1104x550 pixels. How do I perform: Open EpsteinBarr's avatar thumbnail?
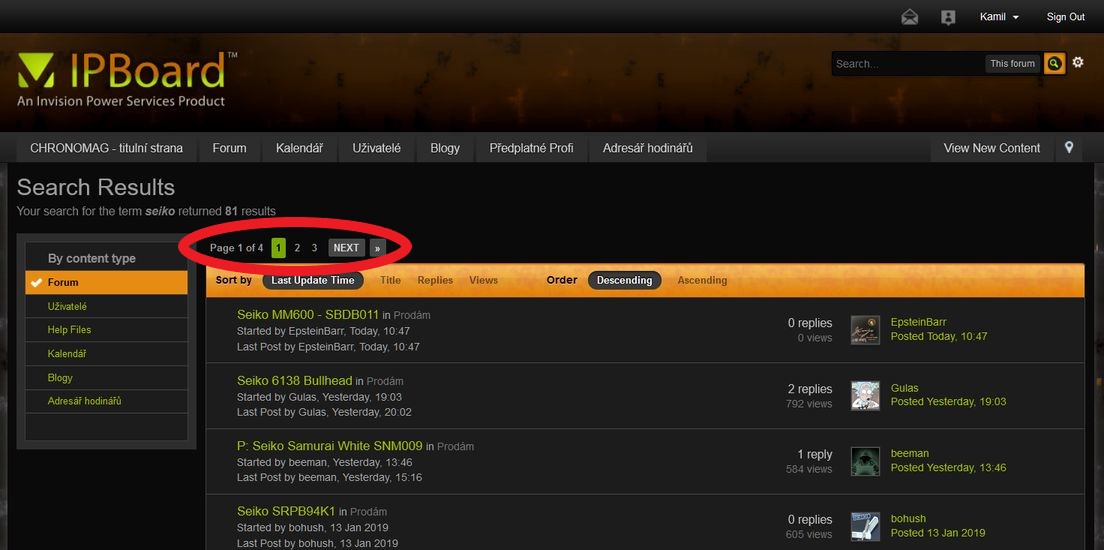coord(865,330)
